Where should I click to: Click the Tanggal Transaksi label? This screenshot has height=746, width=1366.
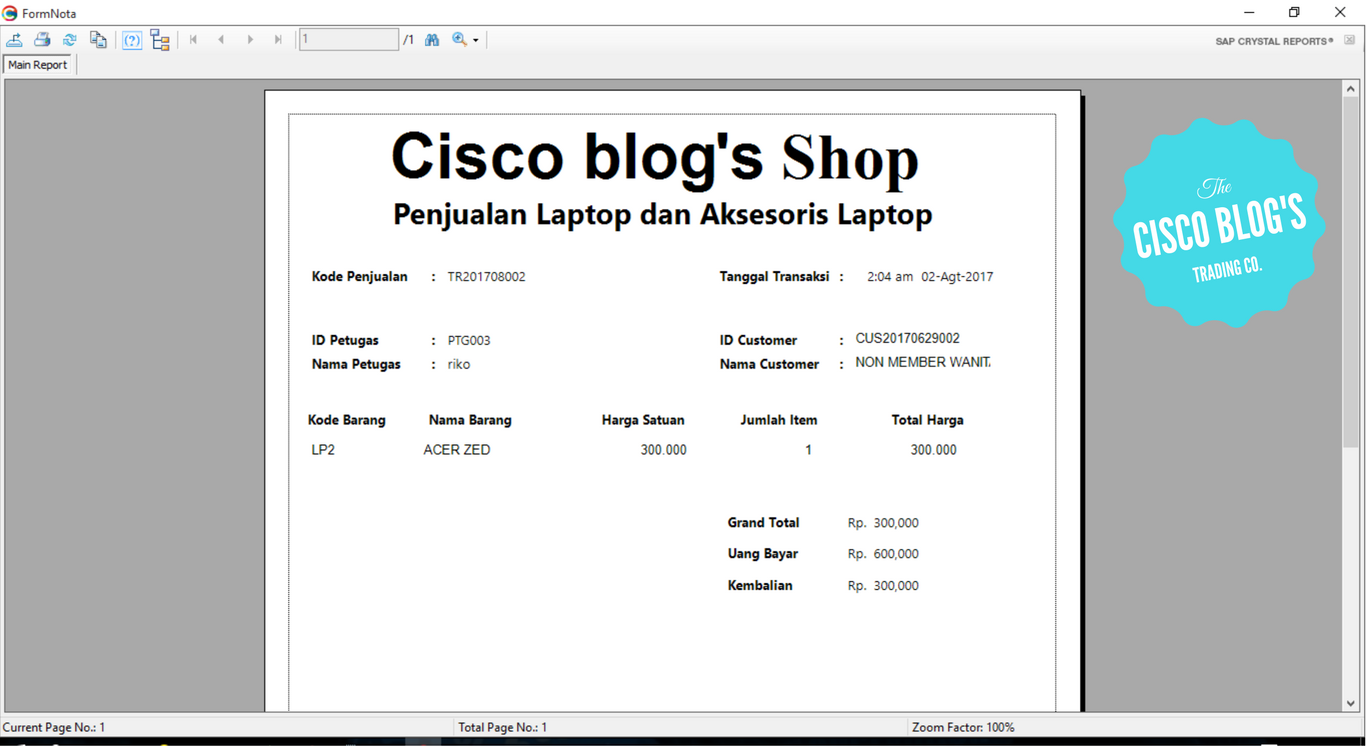(x=774, y=277)
